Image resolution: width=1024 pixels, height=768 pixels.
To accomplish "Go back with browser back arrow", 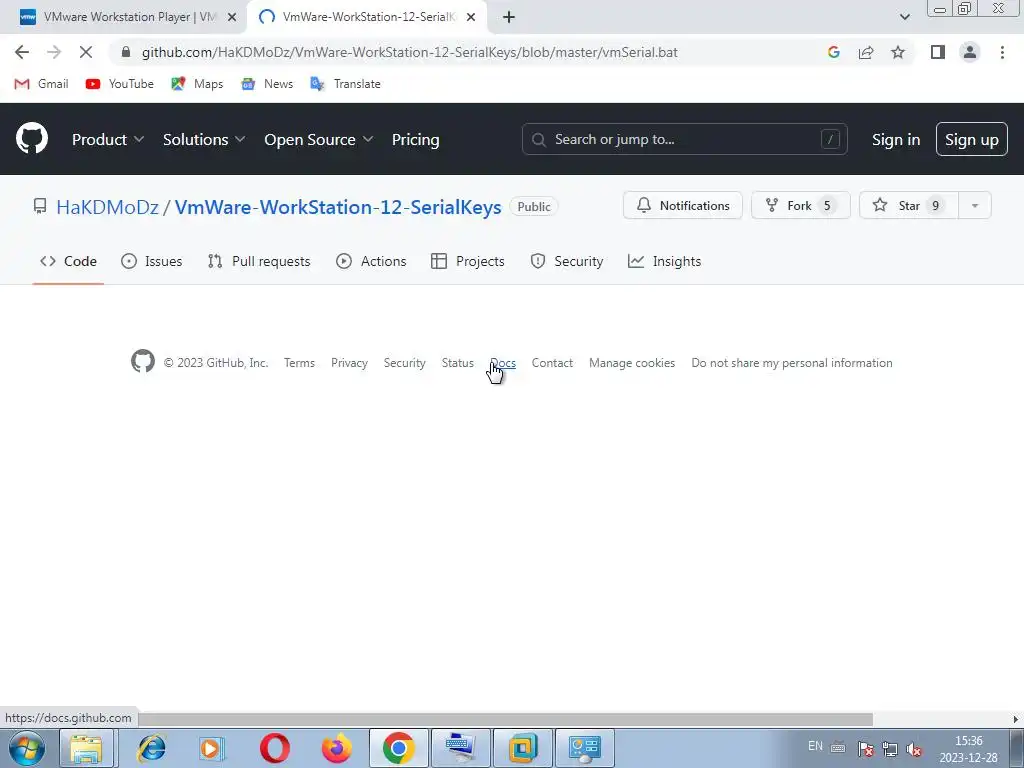I will (22, 52).
